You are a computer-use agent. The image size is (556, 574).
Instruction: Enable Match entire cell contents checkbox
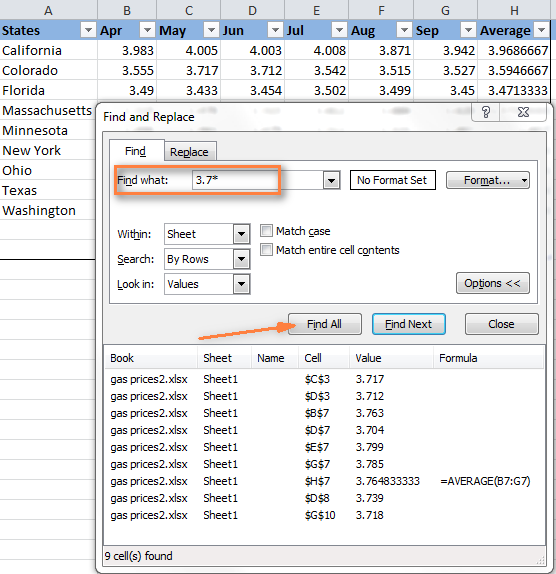[x=266, y=250]
